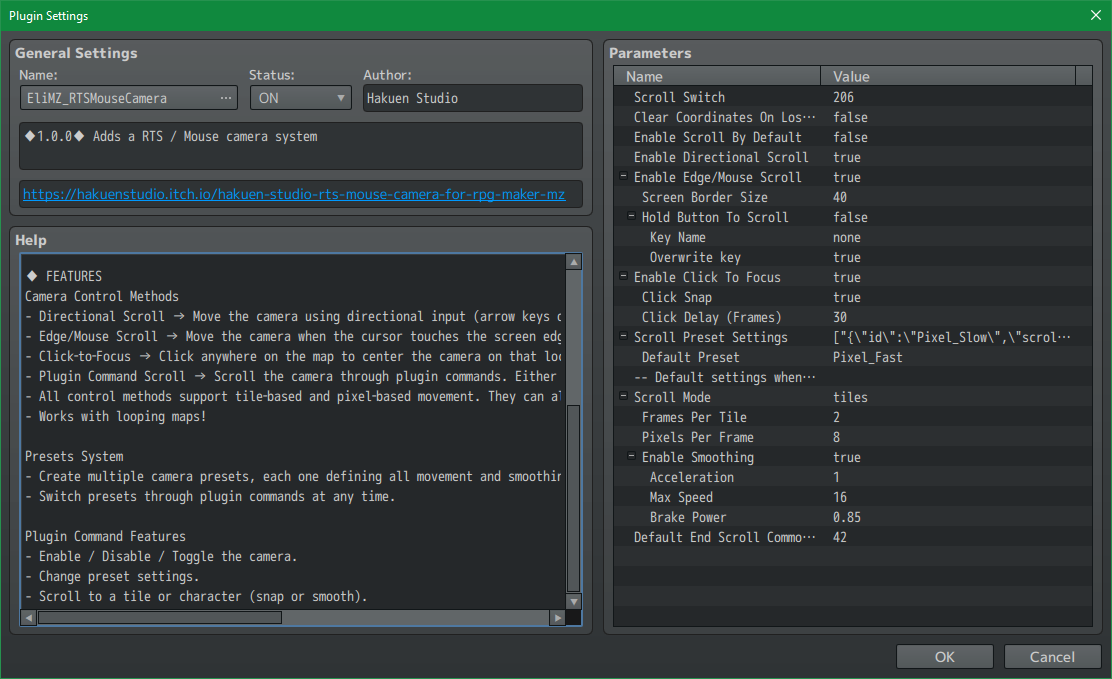Collapse the Enable Click To Focus group
This screenshot has width=1112, height=679.
click(624, 277)
